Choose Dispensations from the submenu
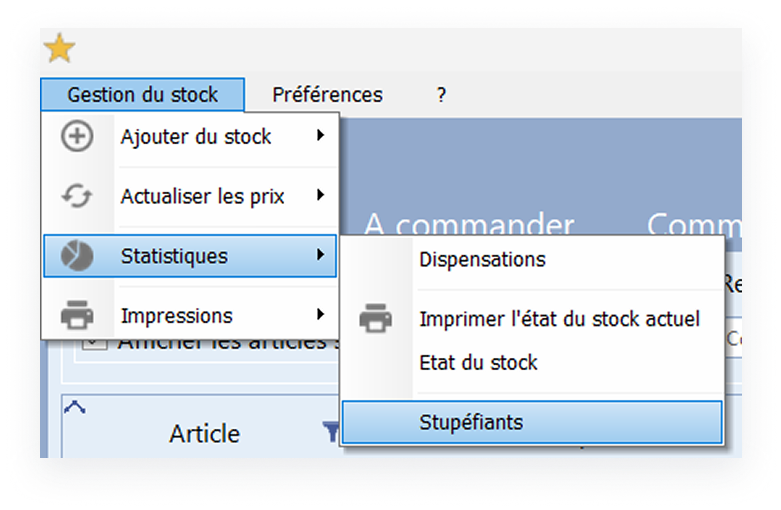The height and width of the screenshot is (510, 781). [482, 259]
